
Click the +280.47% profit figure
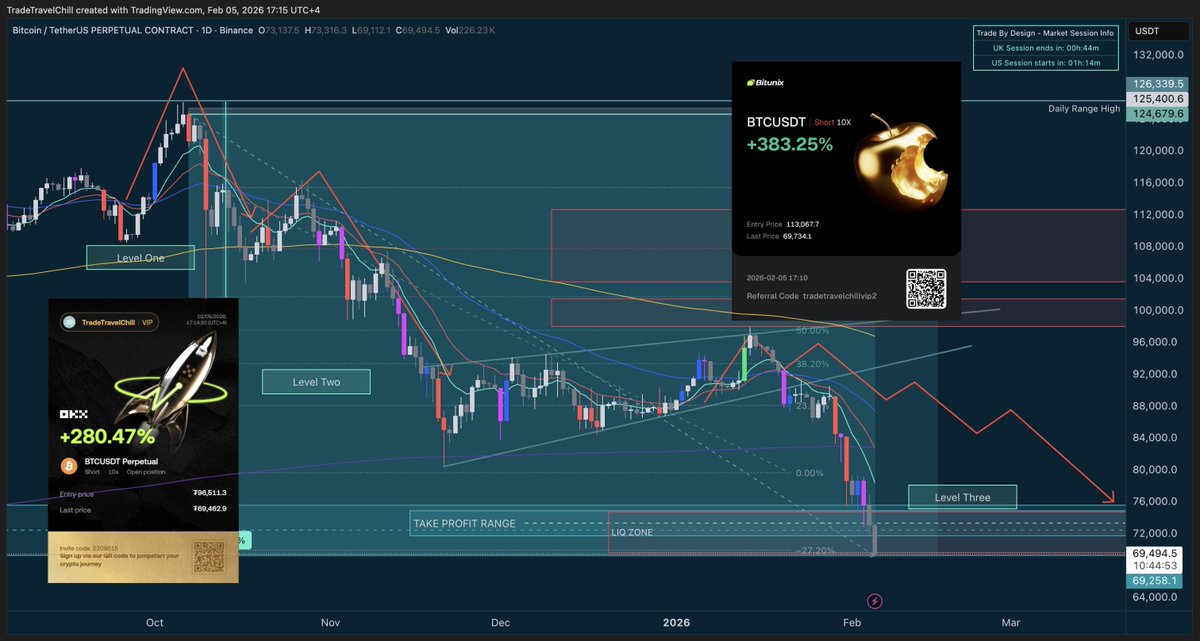click(x=107, y=437)
